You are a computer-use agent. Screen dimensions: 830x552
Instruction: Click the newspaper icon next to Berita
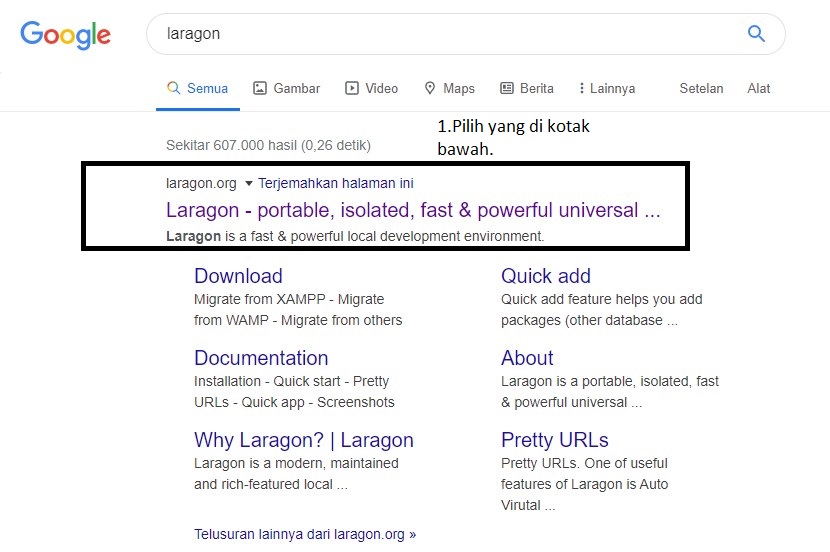[x=507, y=88]
